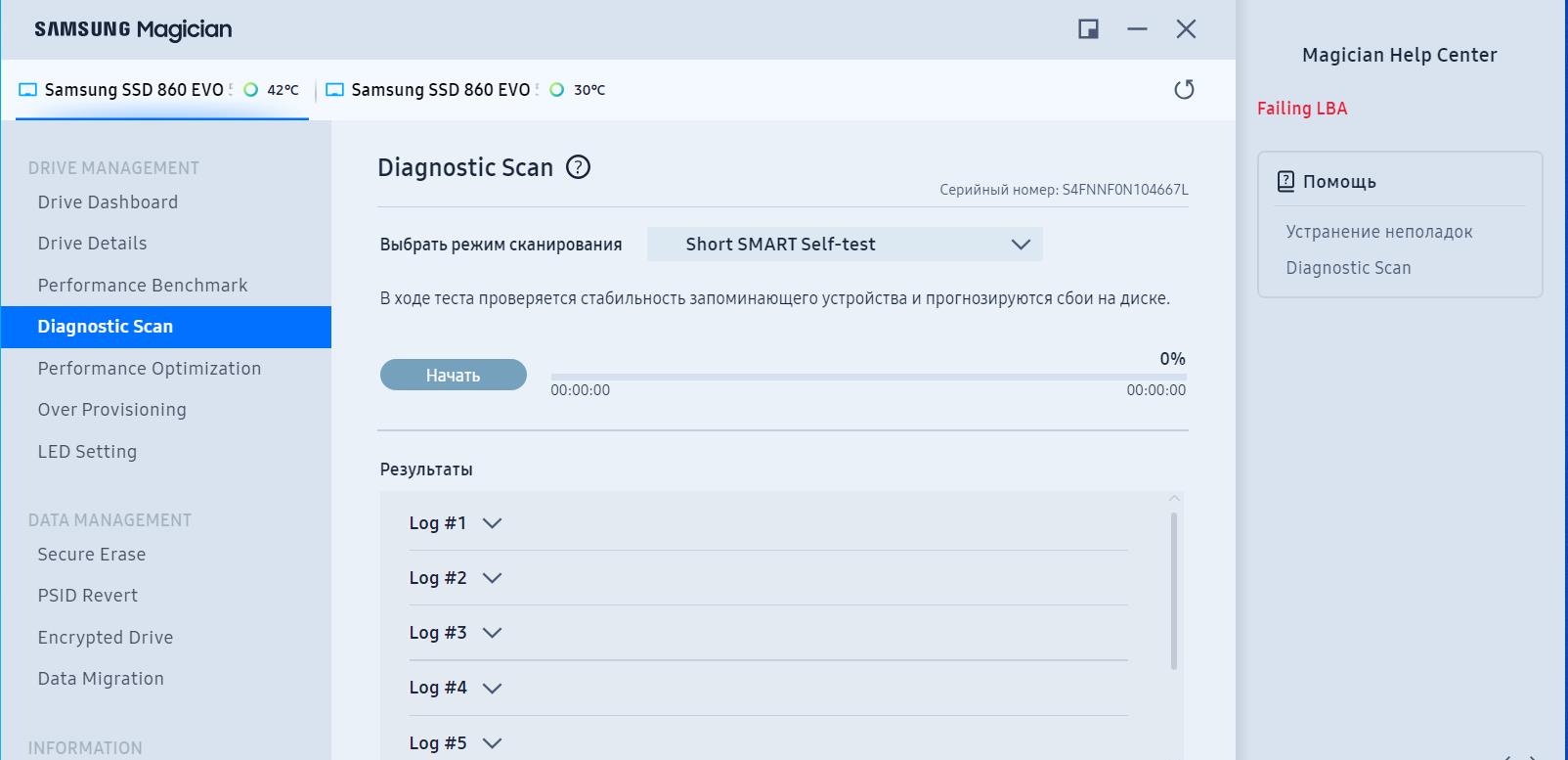
Task: Click the results list vertical scrollbar
Action: tap(1174, 591)
